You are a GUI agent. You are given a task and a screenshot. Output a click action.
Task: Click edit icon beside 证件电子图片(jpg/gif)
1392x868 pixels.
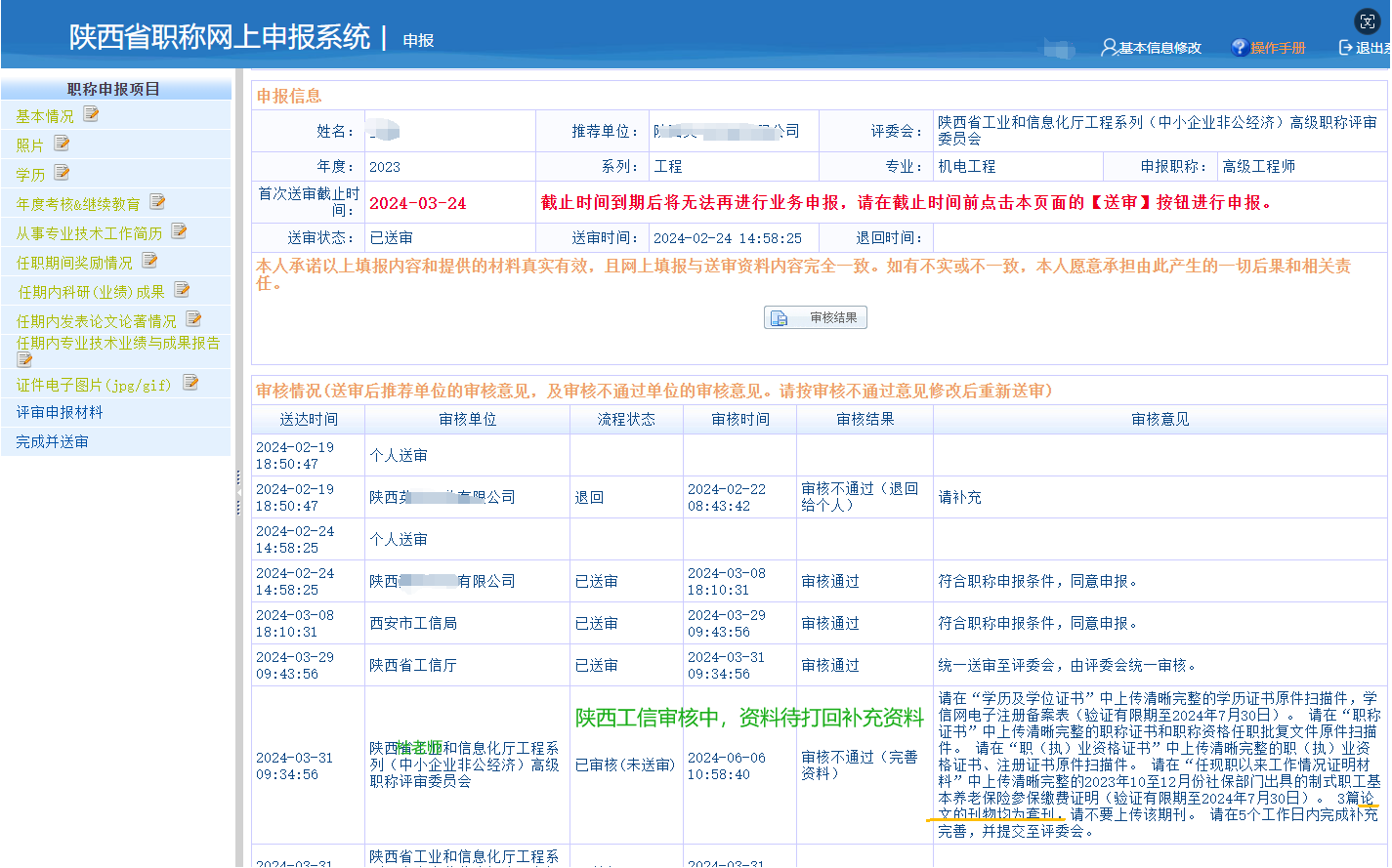point(190,383)
